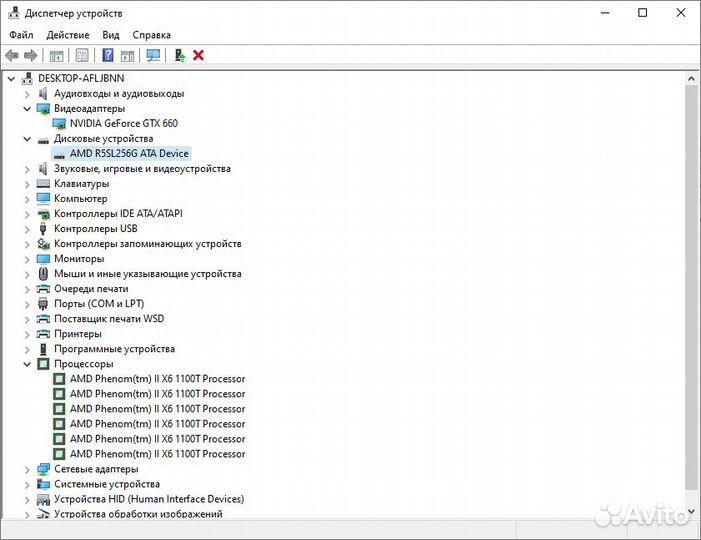Image resolution: width=701 pixels, height=540 pixels.
Task: Collapse the DESKTOP-AFLJBNN root node
Action: click(11, 79)
